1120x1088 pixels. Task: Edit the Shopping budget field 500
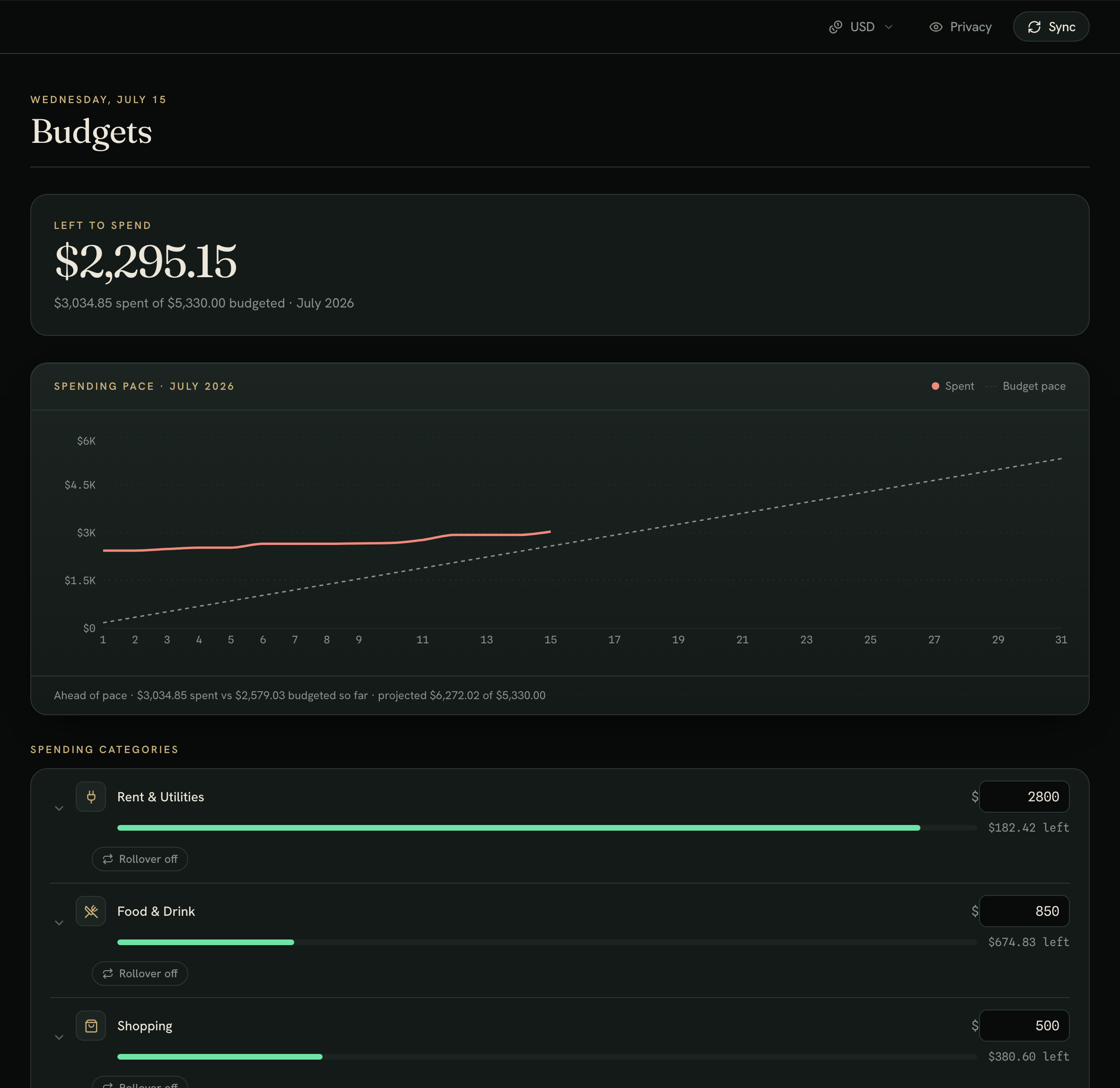click(x=1024, y=1026)
